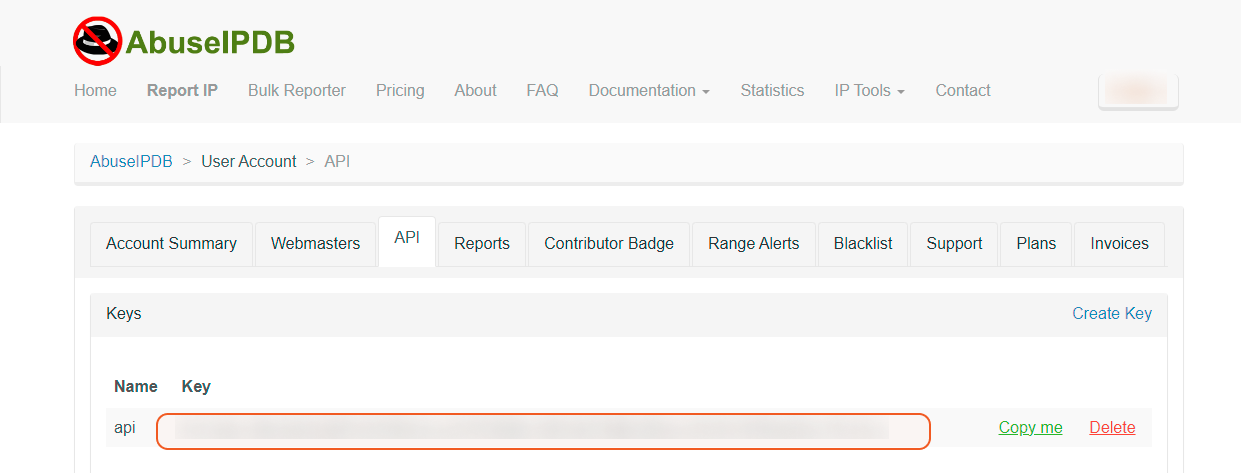Click the blurred user account button
1241x473 pixels.
[x=1138, y=91]
